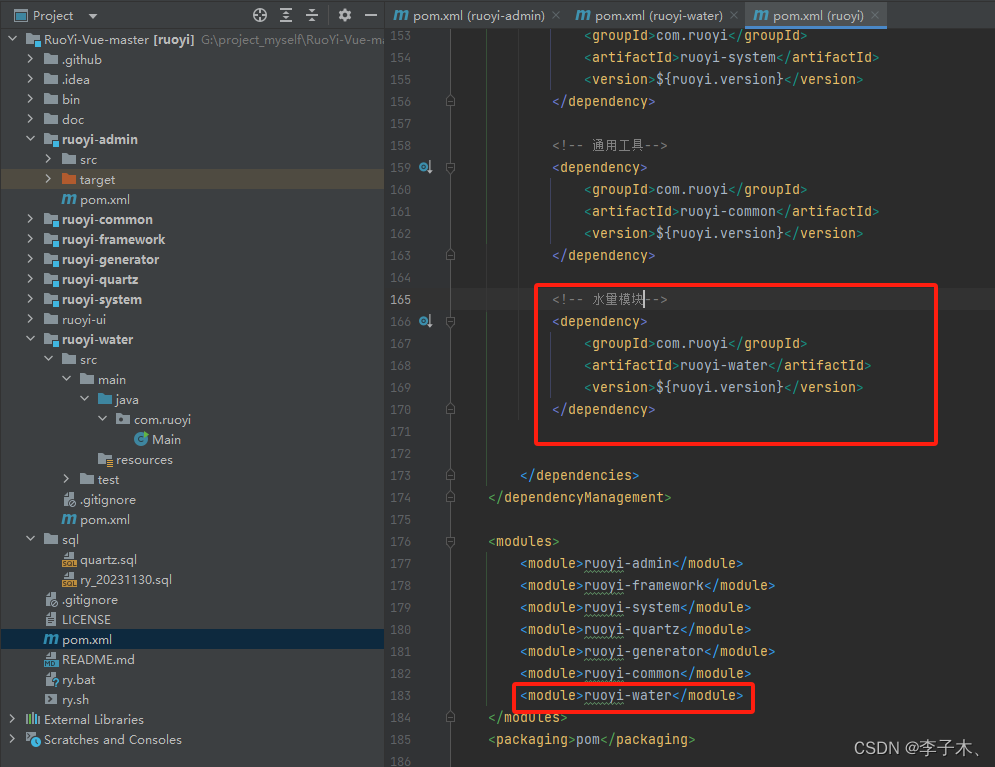Open the ry.sh file
This screenshot has width=995, height=767.
pyautogui.click(x=75, y=699)
